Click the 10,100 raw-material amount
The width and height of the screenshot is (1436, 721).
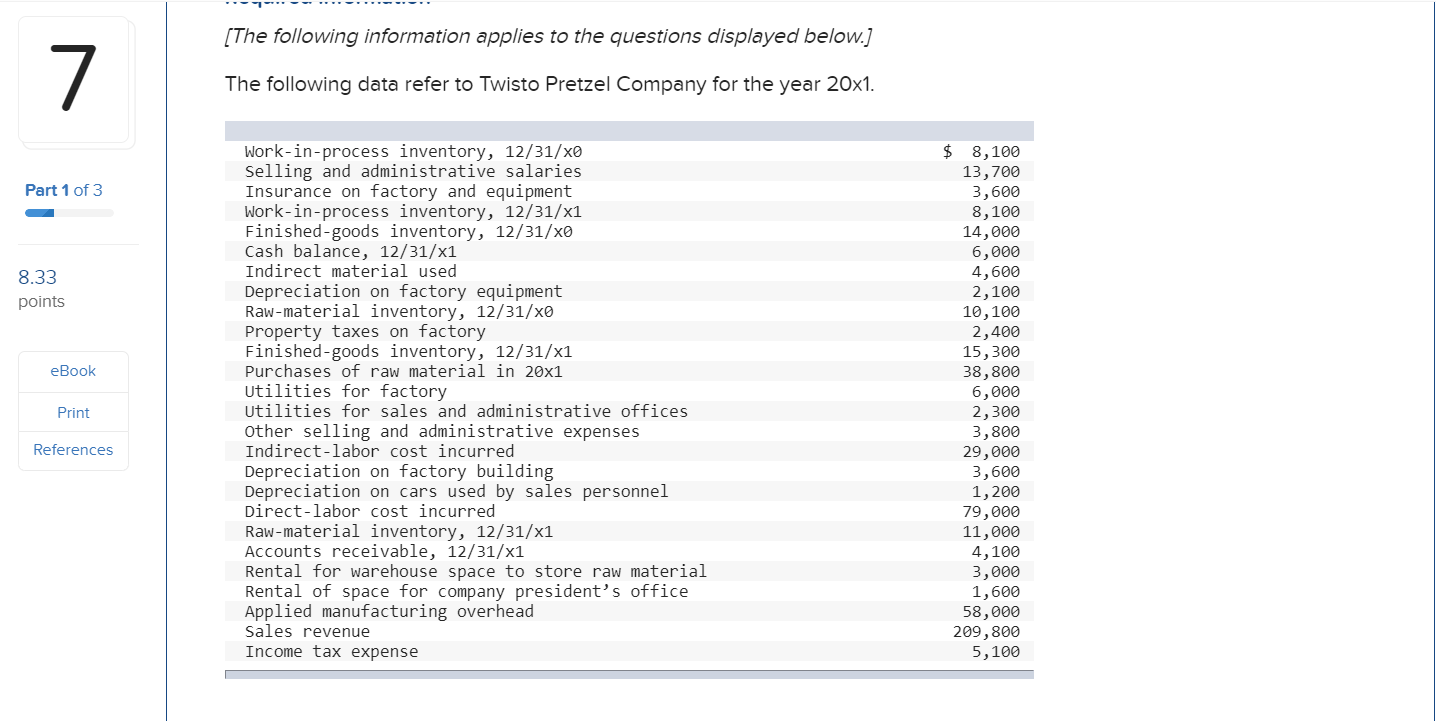coord(991,311)
